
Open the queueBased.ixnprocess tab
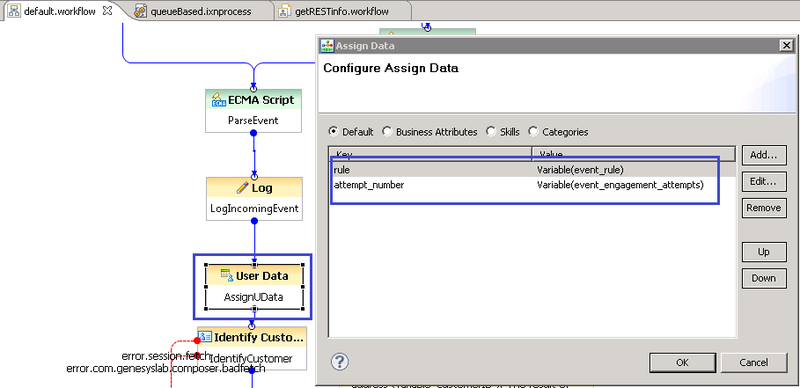(201, 11)
